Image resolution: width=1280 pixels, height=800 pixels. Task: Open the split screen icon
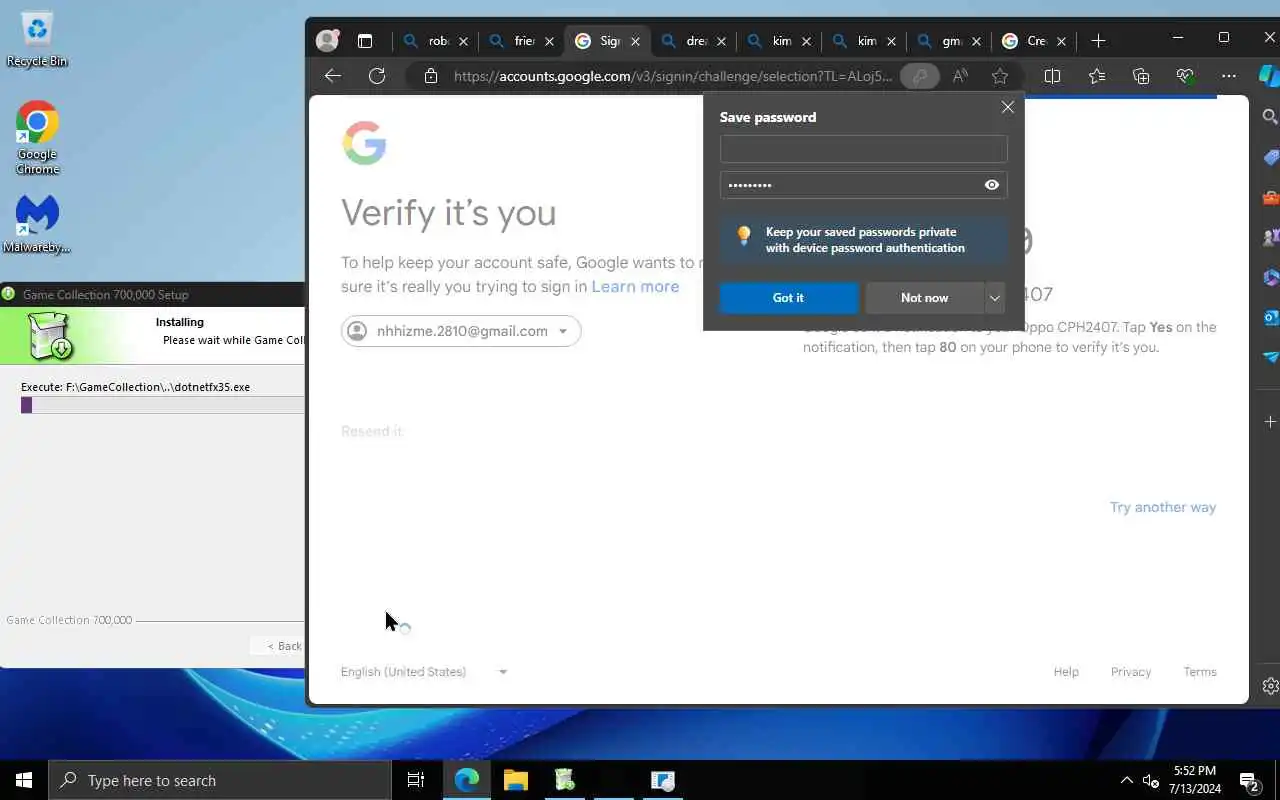coord(1052,76)
